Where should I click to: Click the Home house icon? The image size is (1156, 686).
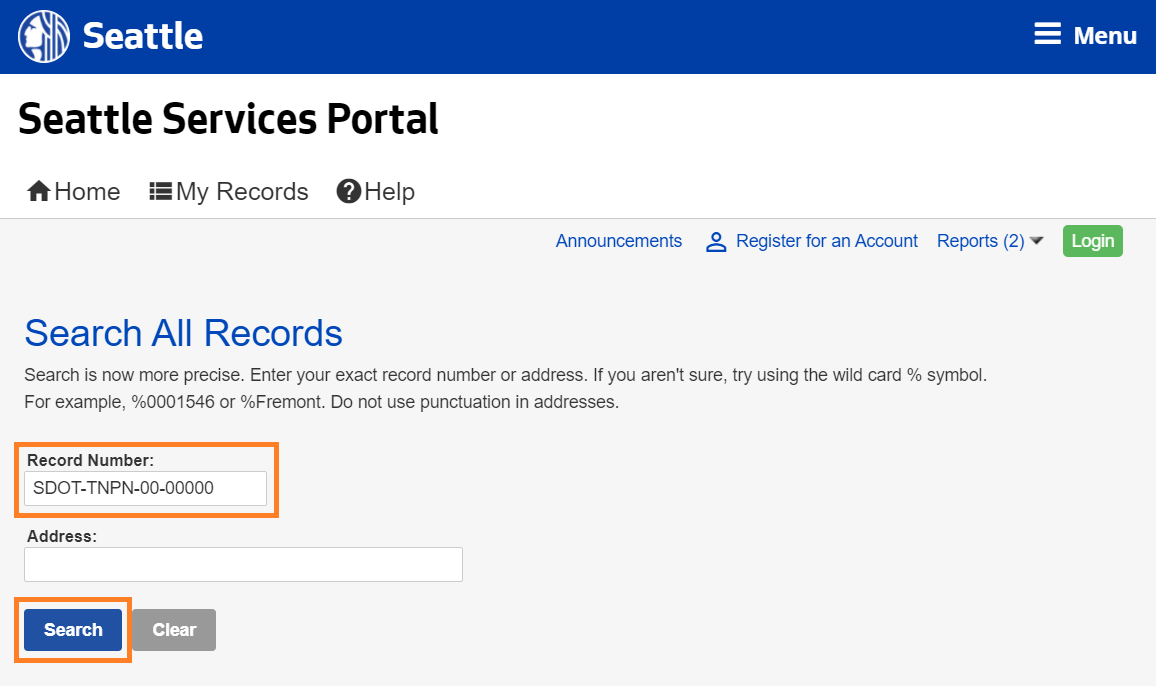38,190
